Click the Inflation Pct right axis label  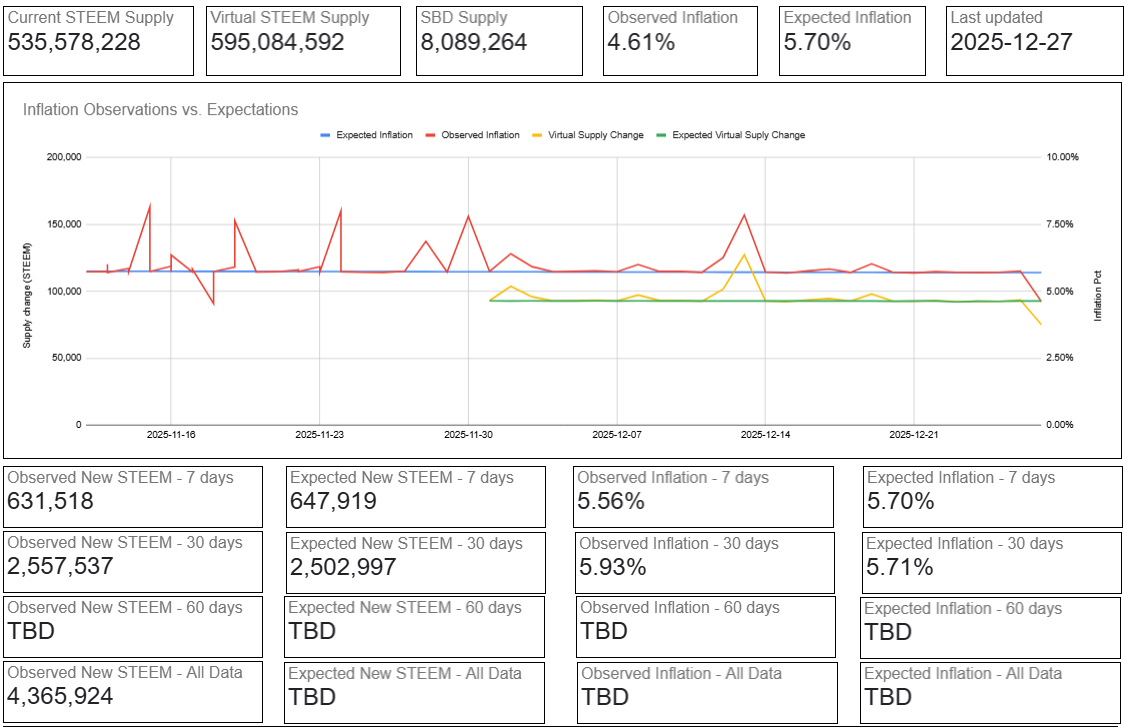tap(1097, 296)
